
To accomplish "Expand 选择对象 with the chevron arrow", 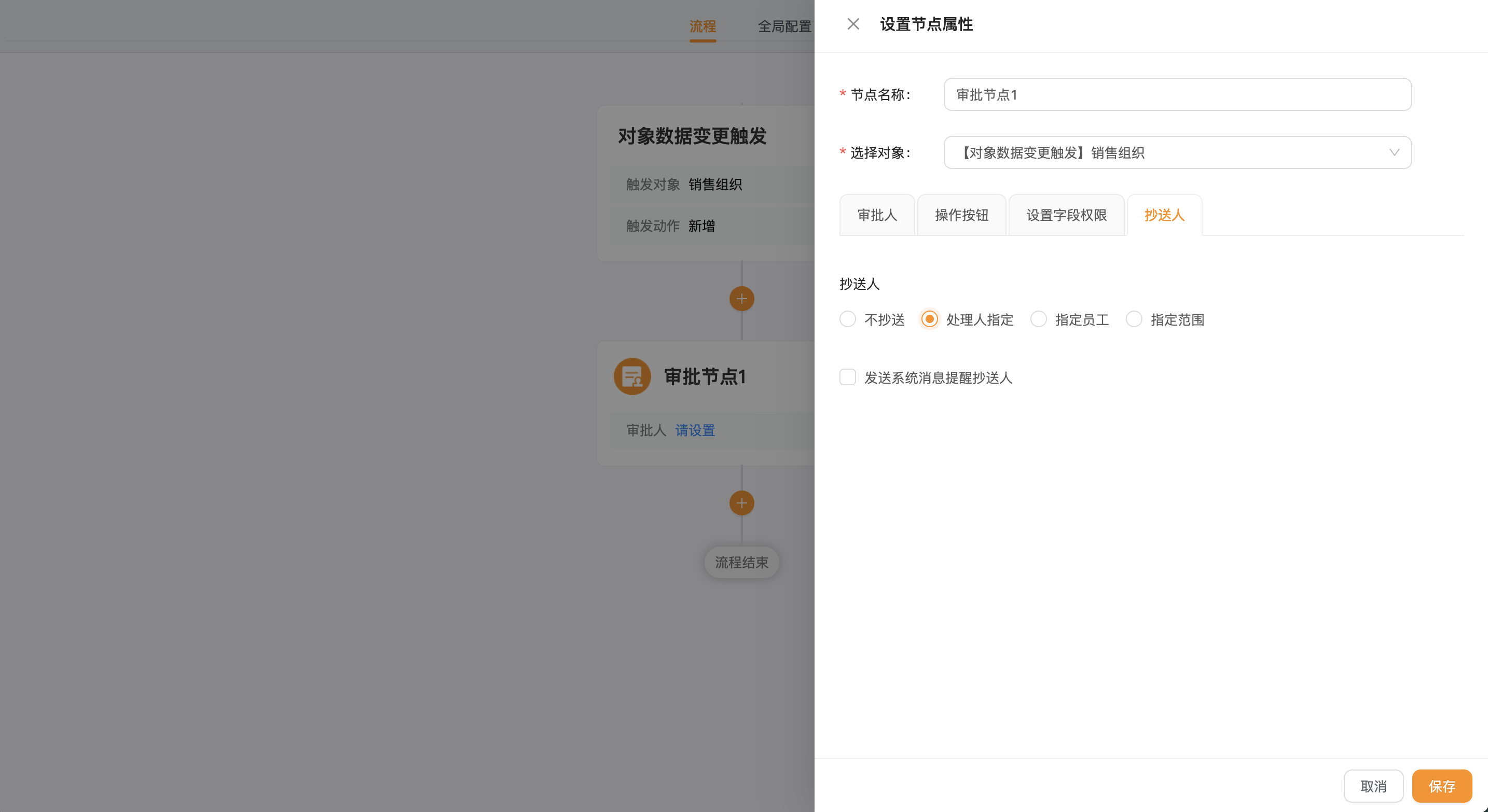I will coord(1394,152).
